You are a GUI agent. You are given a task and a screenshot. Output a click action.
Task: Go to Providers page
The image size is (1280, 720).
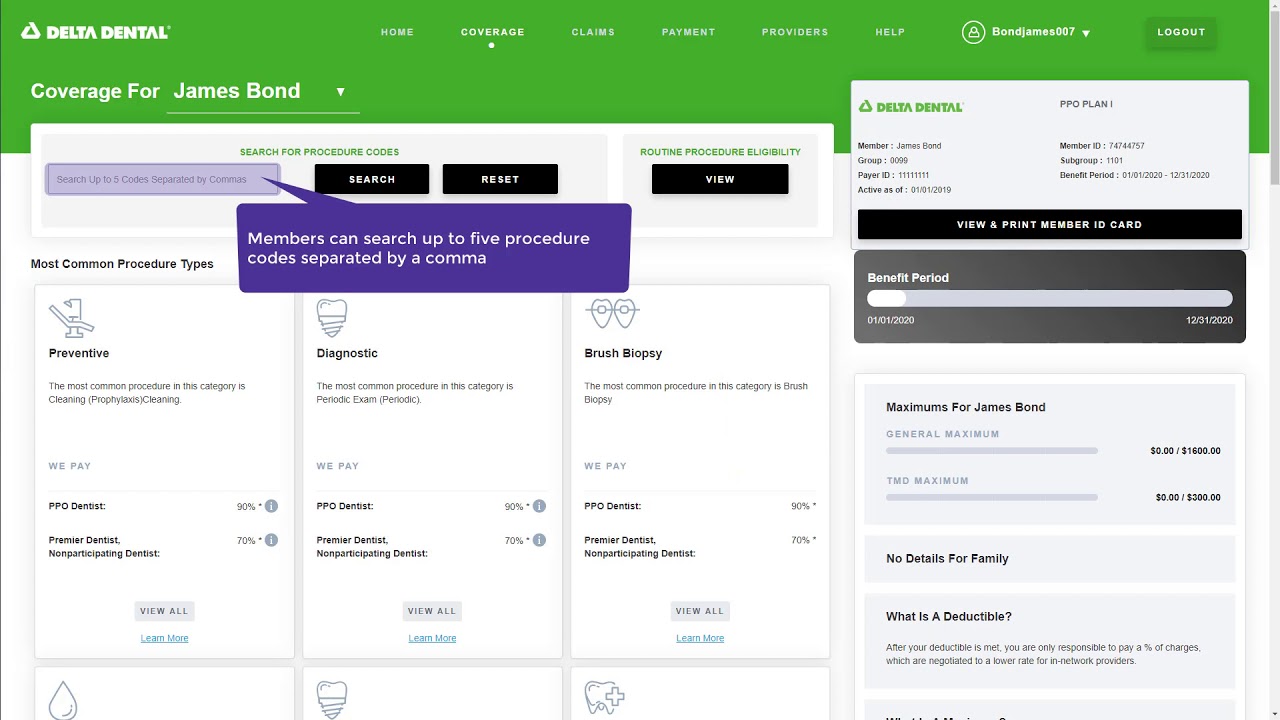(795, 32)
